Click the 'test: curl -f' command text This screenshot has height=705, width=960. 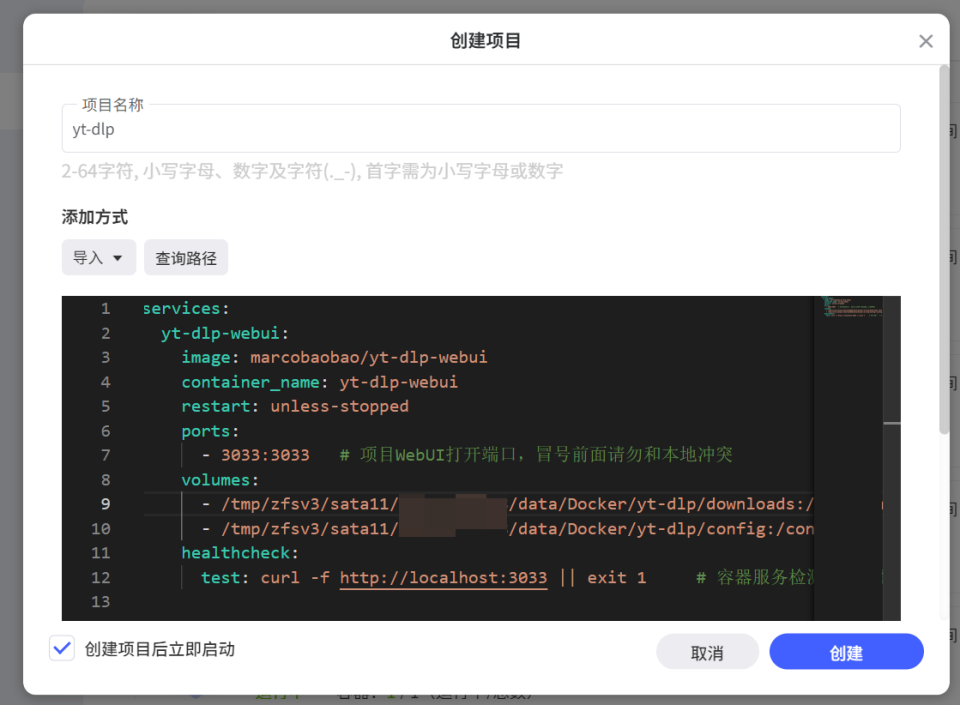point(266,578)
